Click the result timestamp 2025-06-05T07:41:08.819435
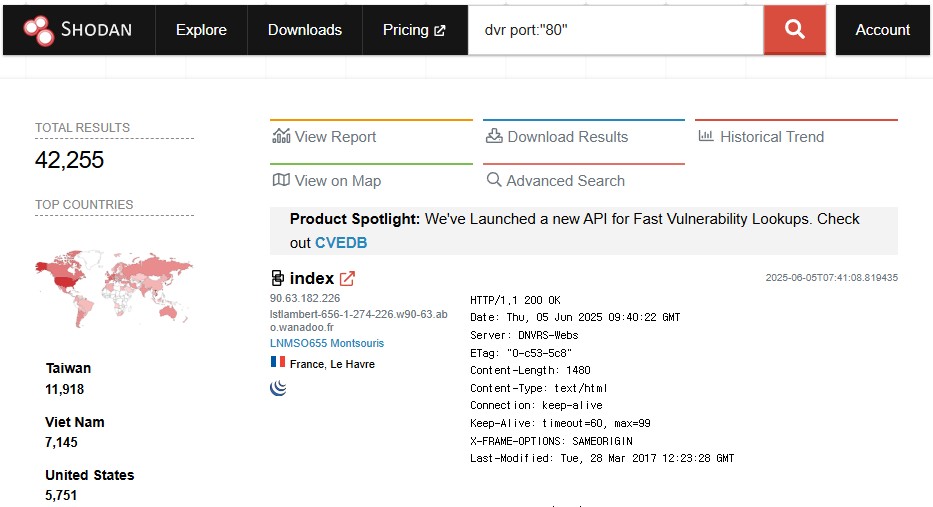The width and height of the screenshot is (933, 507). [x=831, y=278]
